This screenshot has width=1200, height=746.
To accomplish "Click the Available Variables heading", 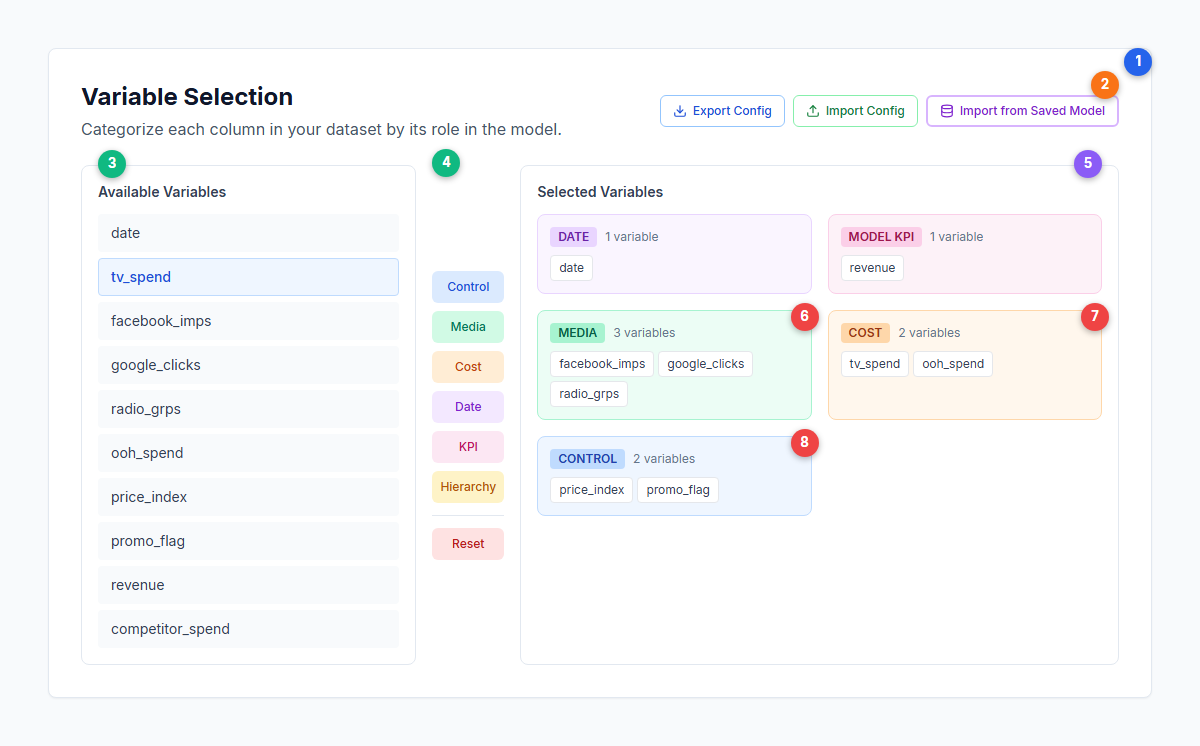I will coord(162,192).
